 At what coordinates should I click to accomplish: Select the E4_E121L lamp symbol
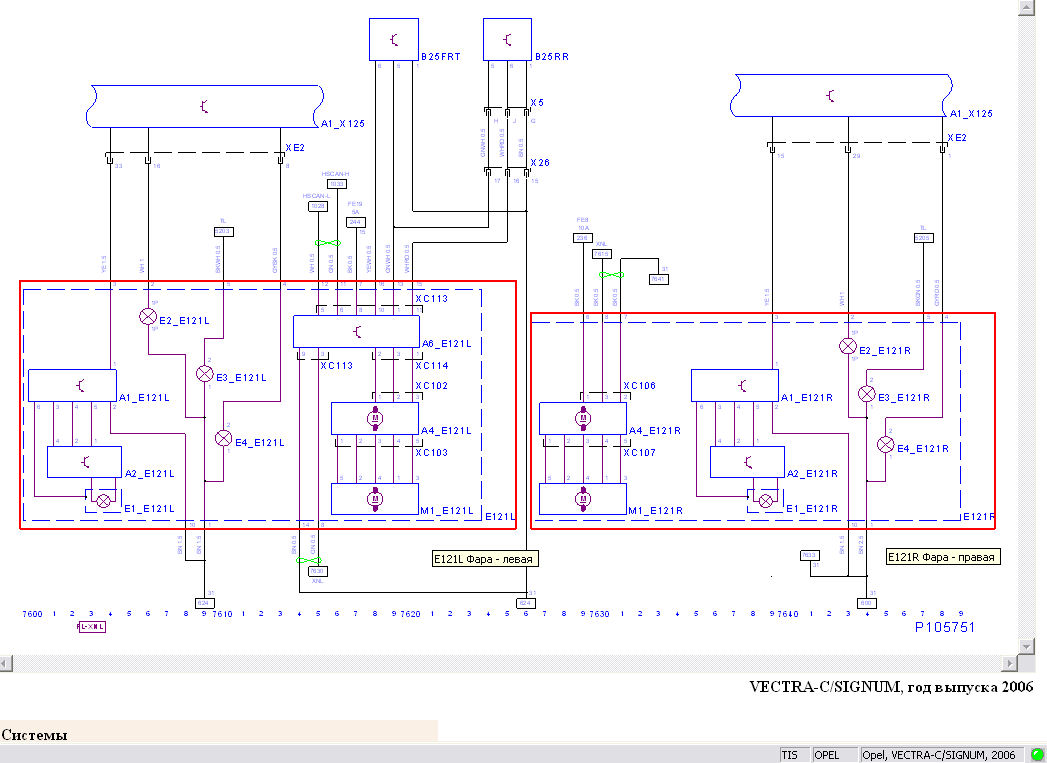pos(223,439)
